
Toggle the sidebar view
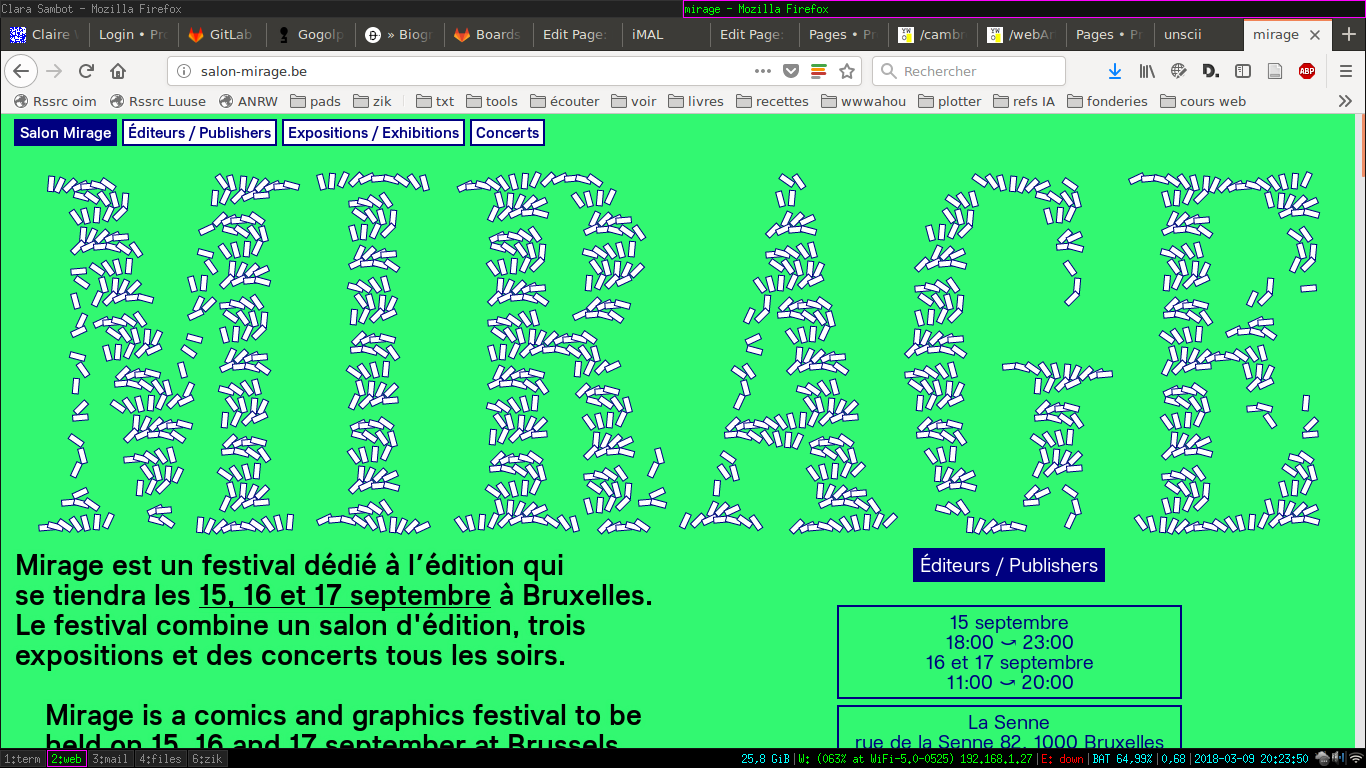tap(1243, 71)
